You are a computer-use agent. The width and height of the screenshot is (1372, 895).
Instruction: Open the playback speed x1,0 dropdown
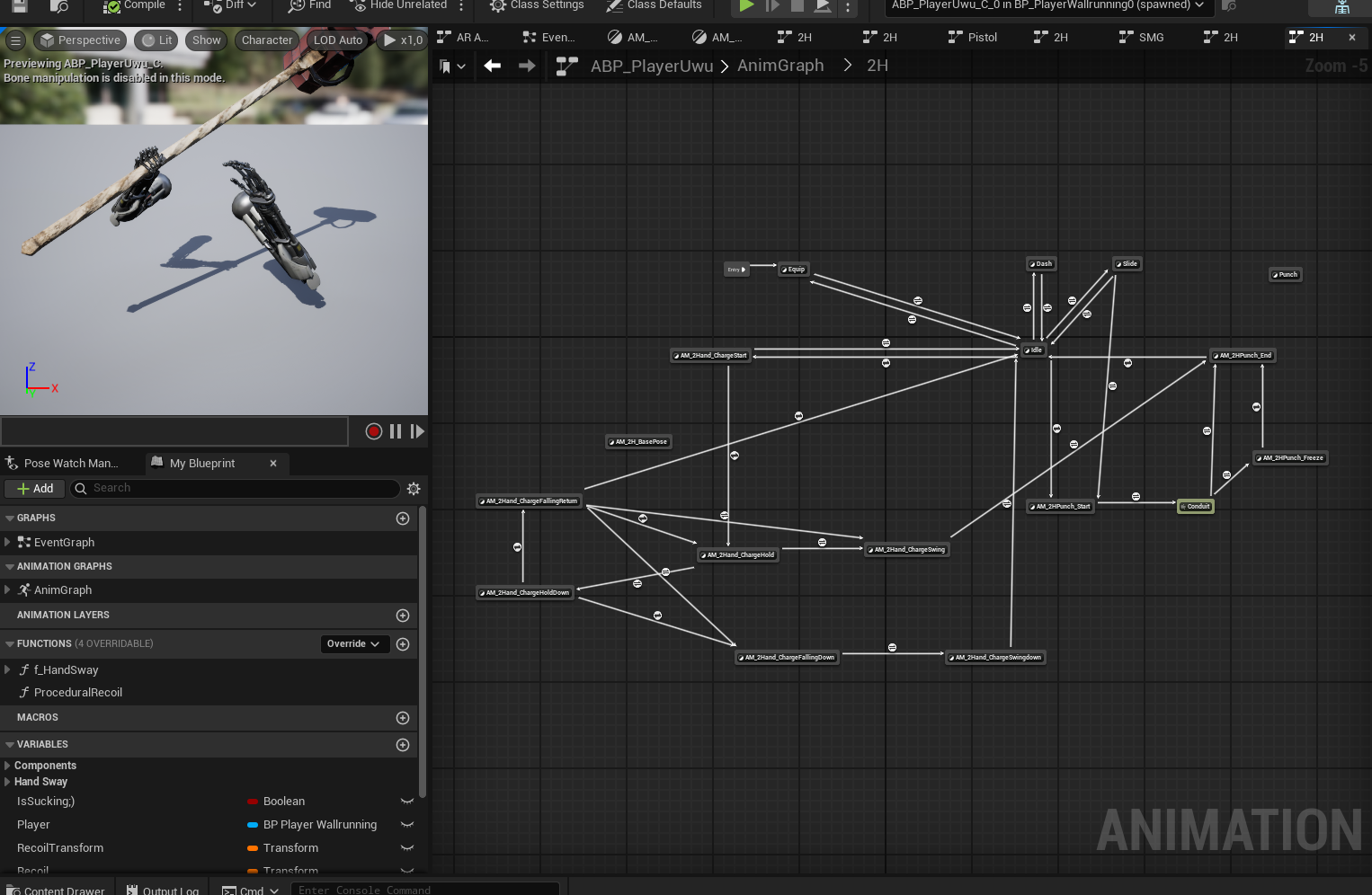click(x=402, y=40)
